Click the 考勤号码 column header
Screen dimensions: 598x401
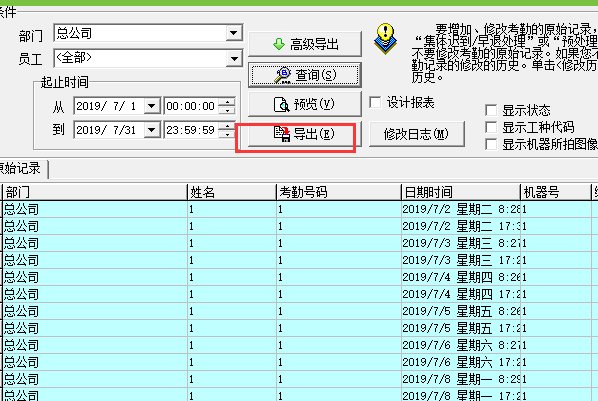[338, 192]
